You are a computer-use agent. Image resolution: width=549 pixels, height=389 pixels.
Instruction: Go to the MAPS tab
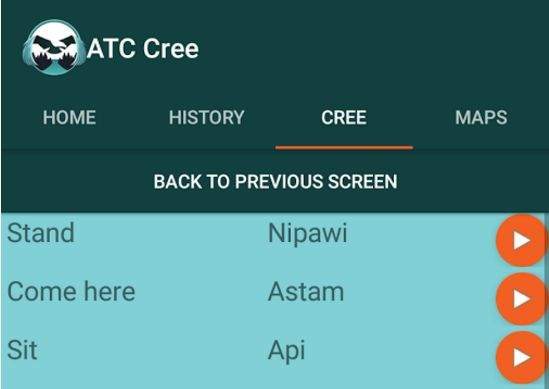pyautogui.click(x=481, y=117)
